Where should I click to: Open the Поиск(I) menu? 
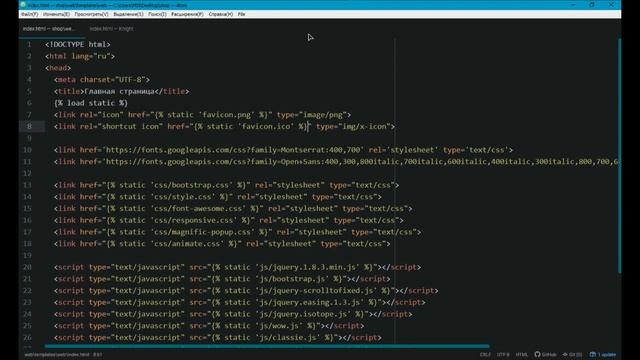point(157,14)
